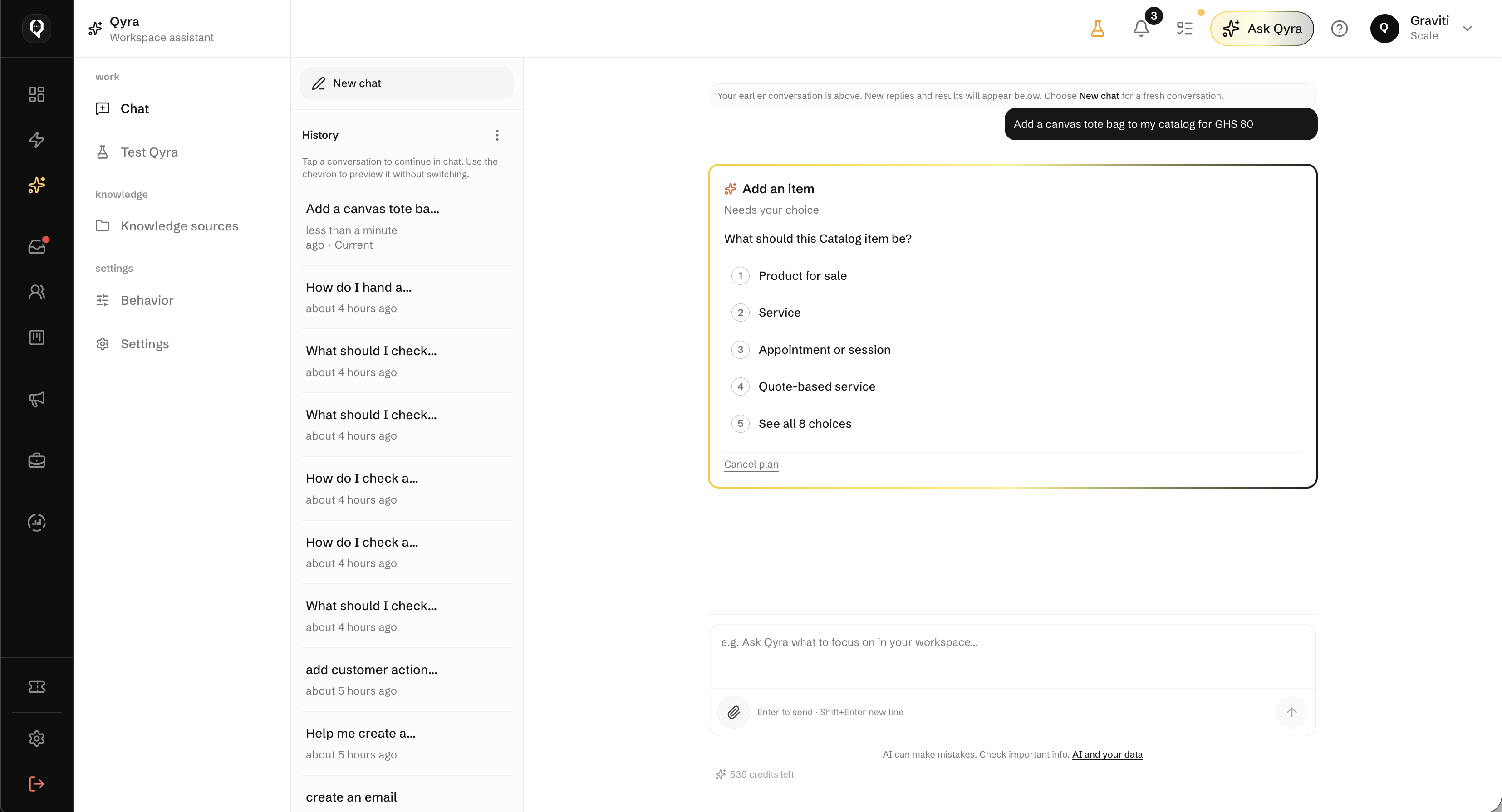Click the Add an item card title

pyautogui.click(x=778, y=189)
